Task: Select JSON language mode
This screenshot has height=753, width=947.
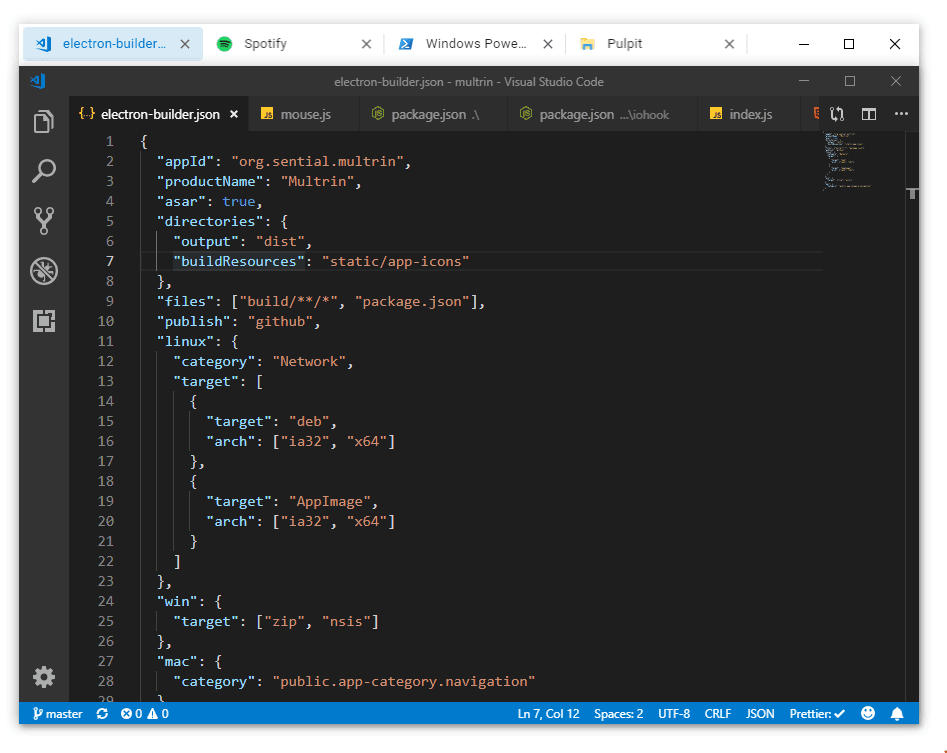Action: pos(760,714)
